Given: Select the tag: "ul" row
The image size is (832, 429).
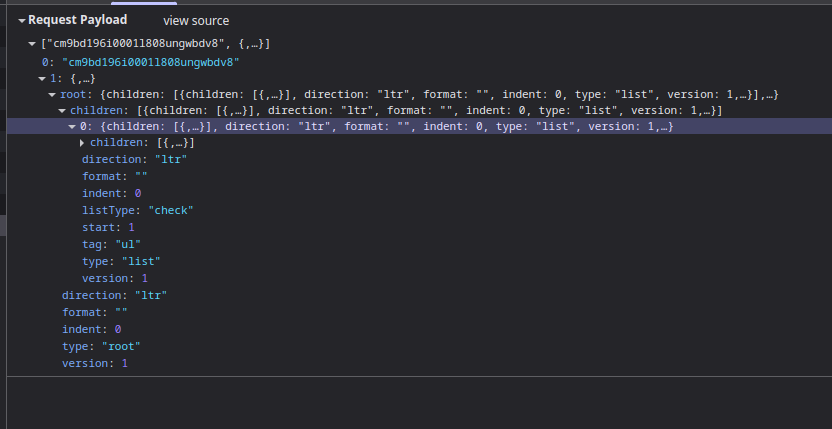Looking at the screenshot, I should 111,244.
